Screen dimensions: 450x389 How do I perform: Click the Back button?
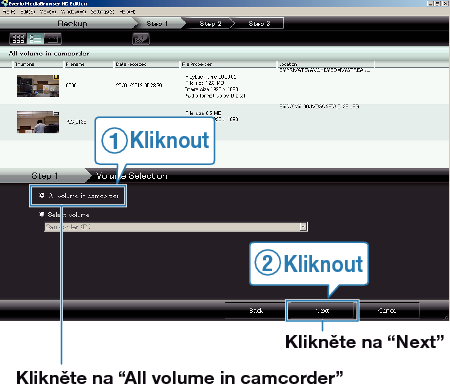(x=256, y=311)
